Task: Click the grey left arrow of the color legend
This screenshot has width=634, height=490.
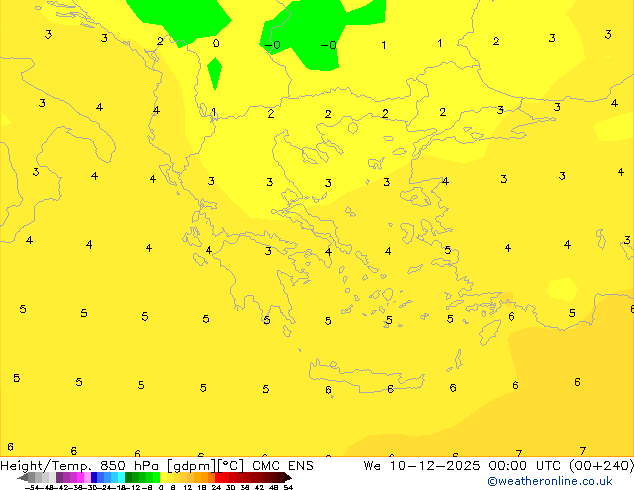Action: click(x=23, y=478)
